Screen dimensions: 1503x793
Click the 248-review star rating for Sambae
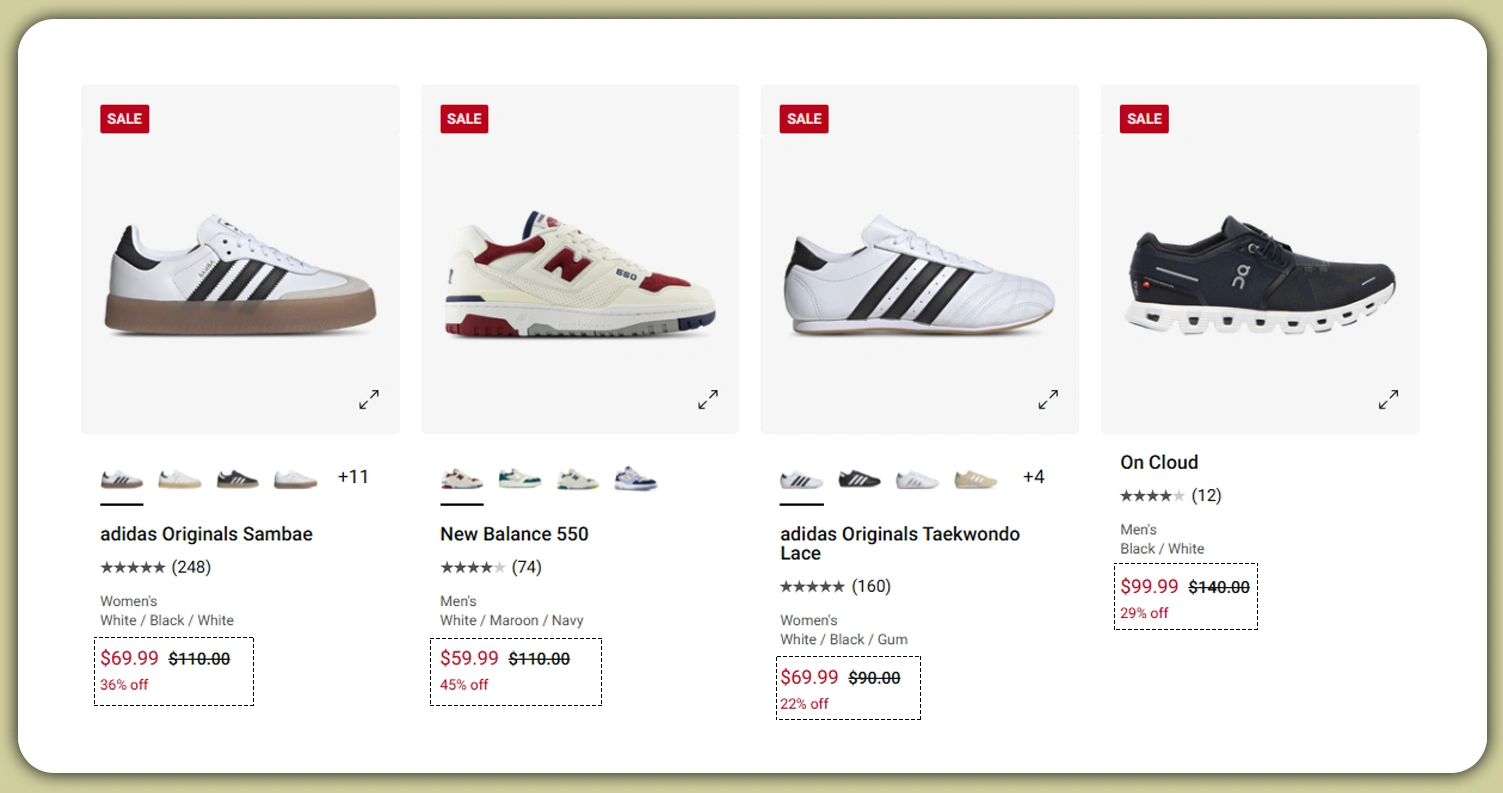click(x=156, y=567)
